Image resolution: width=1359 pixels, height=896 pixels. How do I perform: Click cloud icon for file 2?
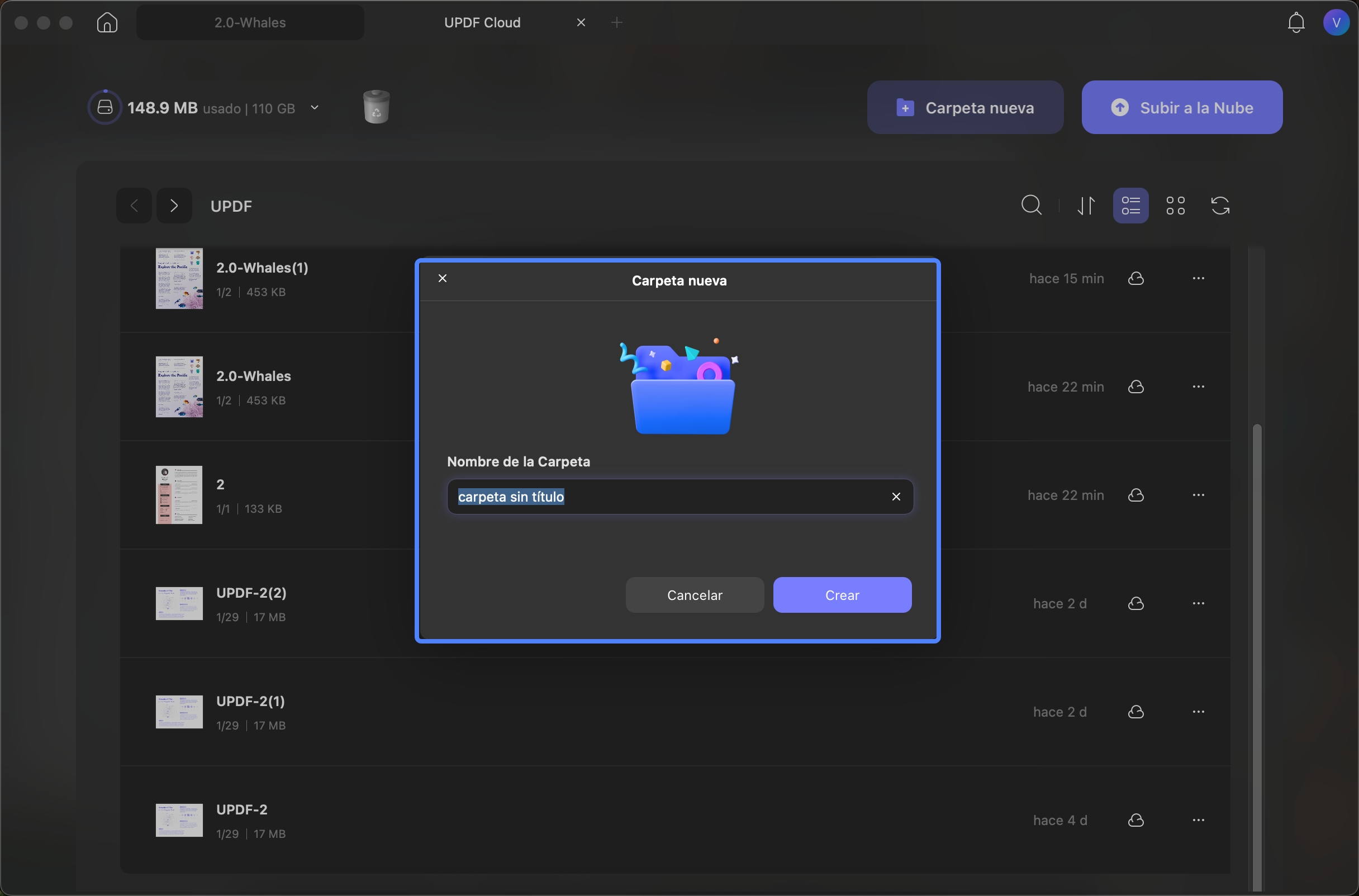click(1135, 495)
